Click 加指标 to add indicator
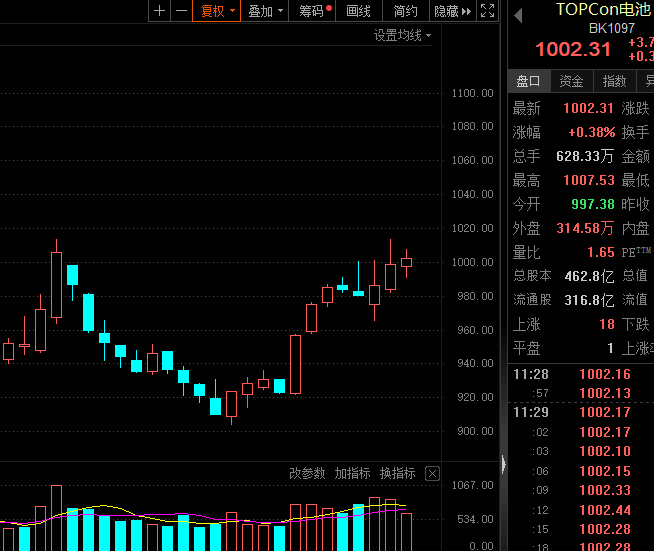This screenshot has height=551, width=654. [352, 473]
